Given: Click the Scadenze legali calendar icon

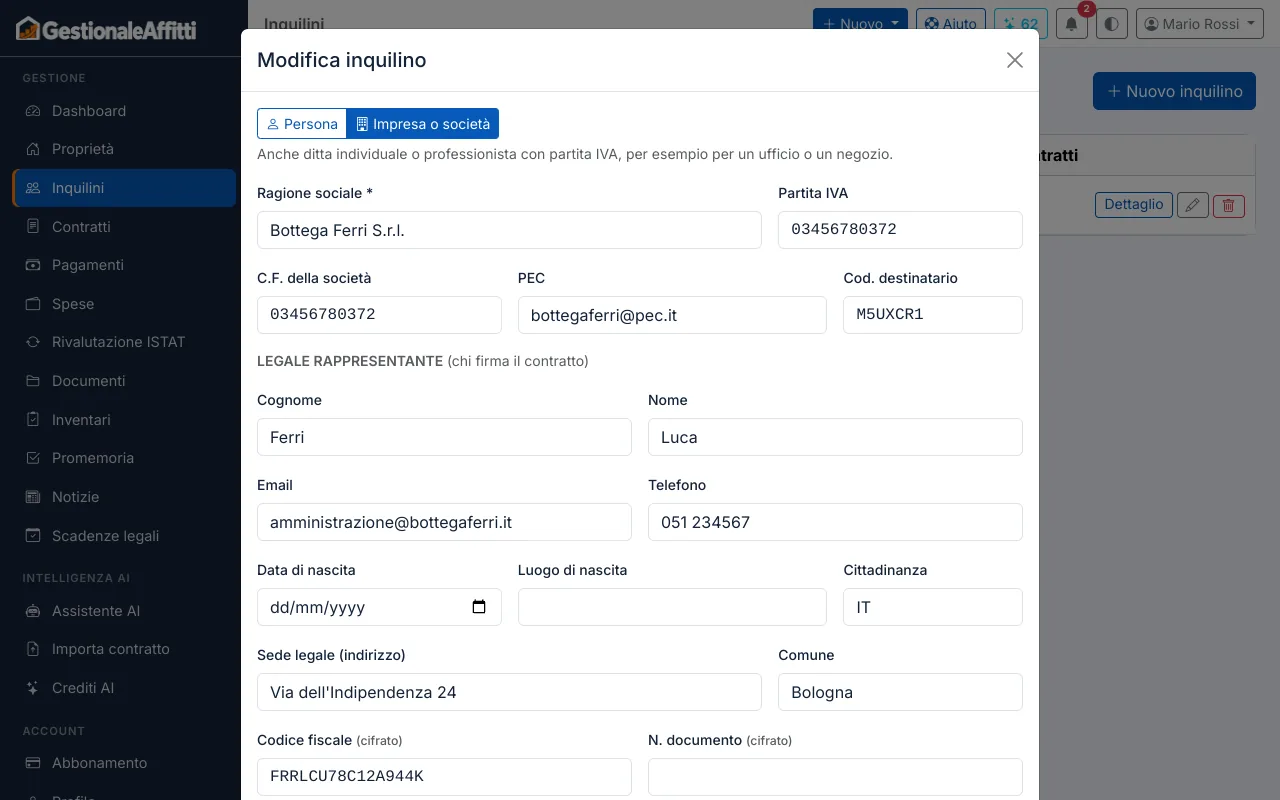Looking at the screenshot, I should 33,536.
